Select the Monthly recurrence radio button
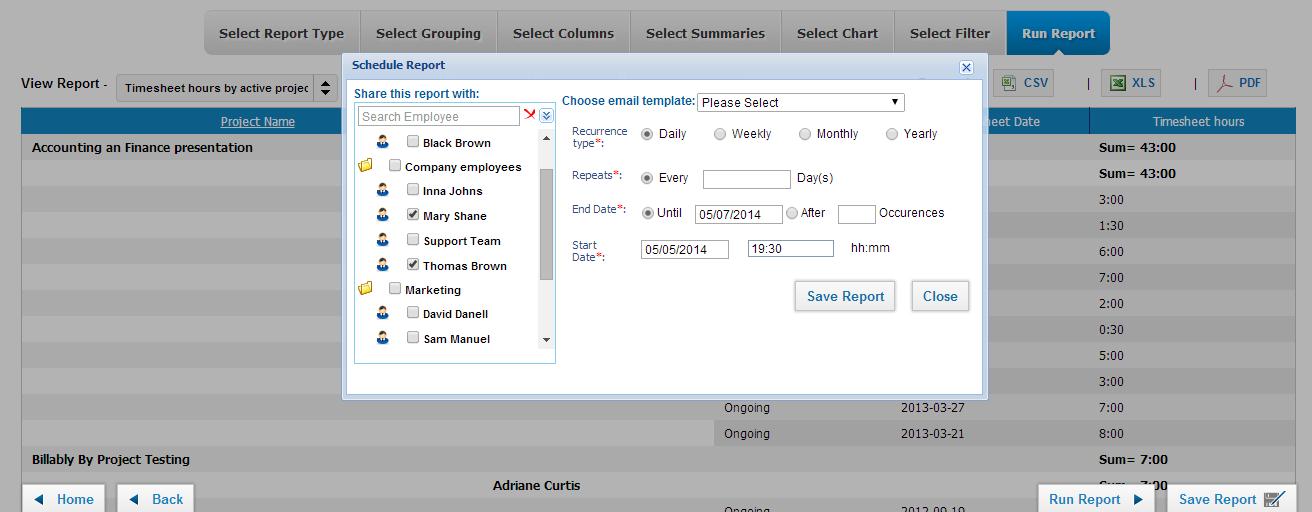Image resolution: width=1312 pixels, height=512 pixels. click(x=805, y=134)
